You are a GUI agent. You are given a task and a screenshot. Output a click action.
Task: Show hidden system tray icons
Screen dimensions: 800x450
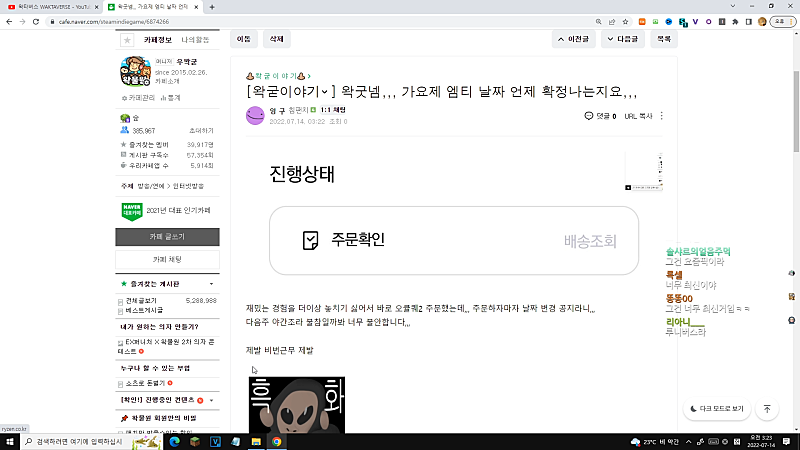click(x=688, y=442)
